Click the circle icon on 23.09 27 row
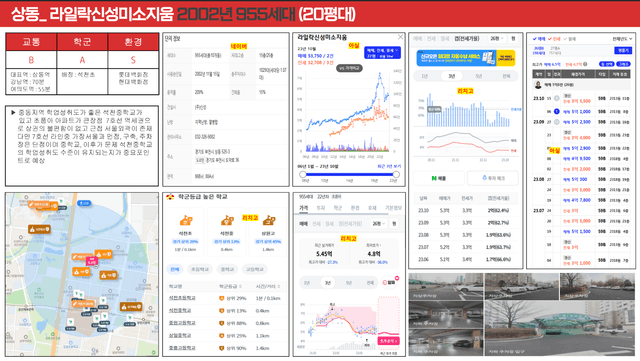 click(x=556, y=122)
